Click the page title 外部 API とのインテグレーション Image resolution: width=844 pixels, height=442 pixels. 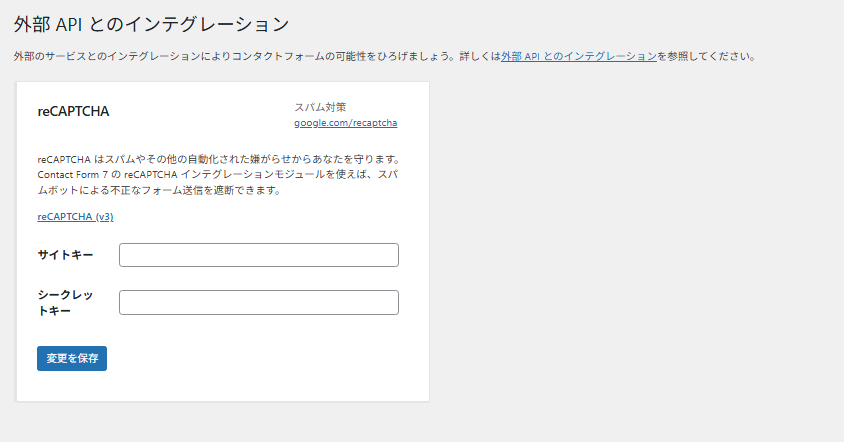[152, 23]
